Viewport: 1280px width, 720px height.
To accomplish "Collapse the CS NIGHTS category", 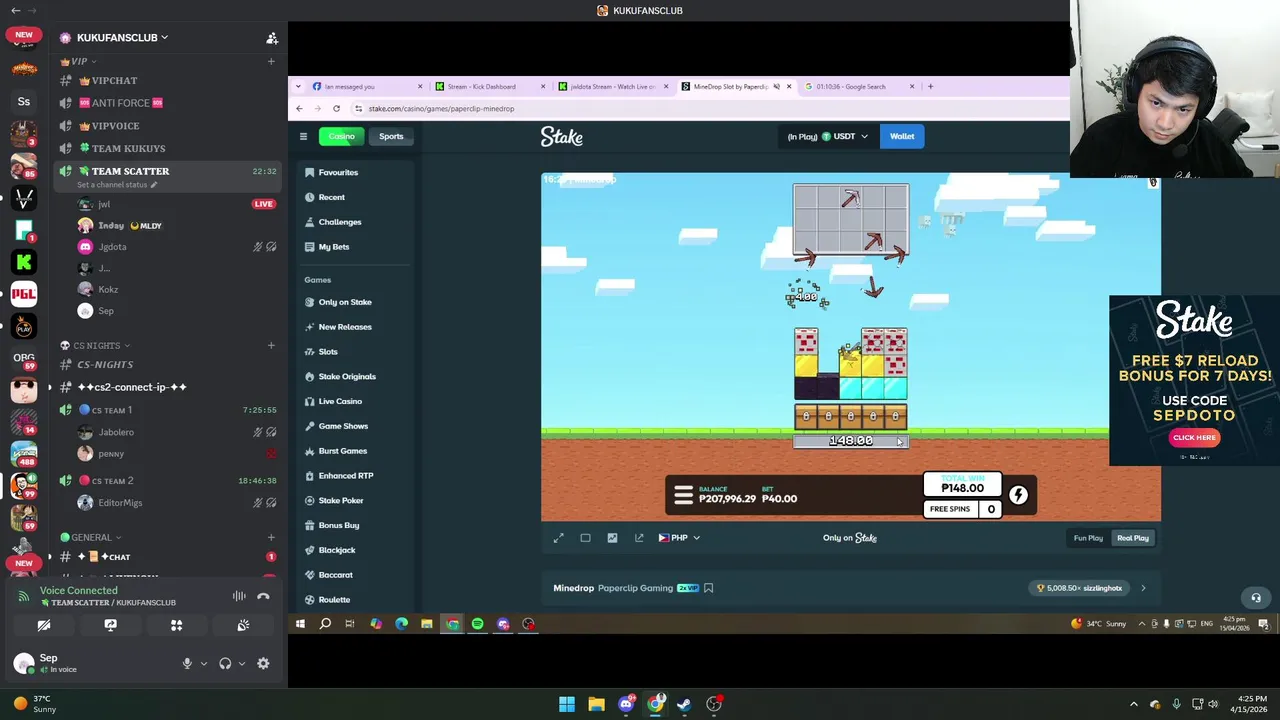I will click(x=96, y=345).
